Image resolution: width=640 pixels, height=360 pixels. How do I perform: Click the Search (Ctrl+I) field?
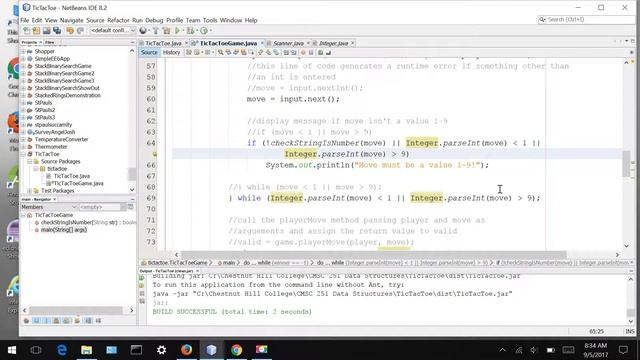tap(587, 20)
